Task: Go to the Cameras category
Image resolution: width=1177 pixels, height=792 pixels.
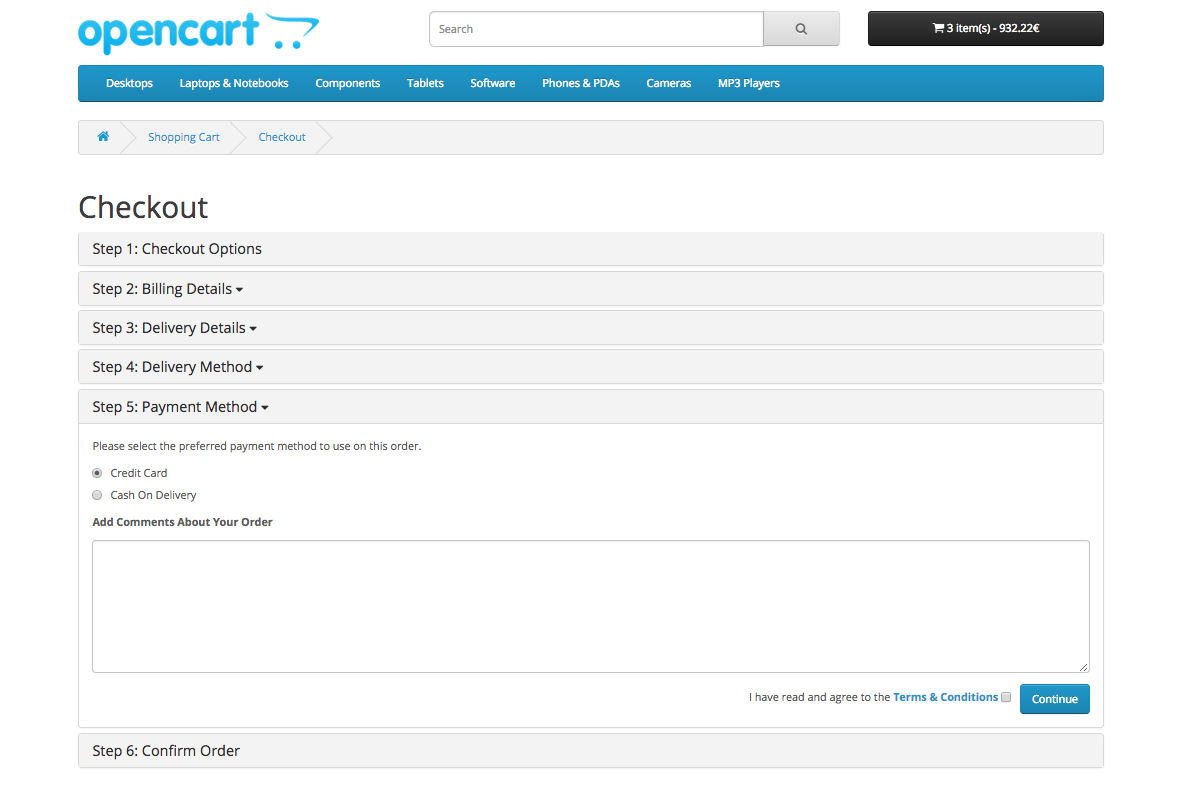Action: pos(668,83)
